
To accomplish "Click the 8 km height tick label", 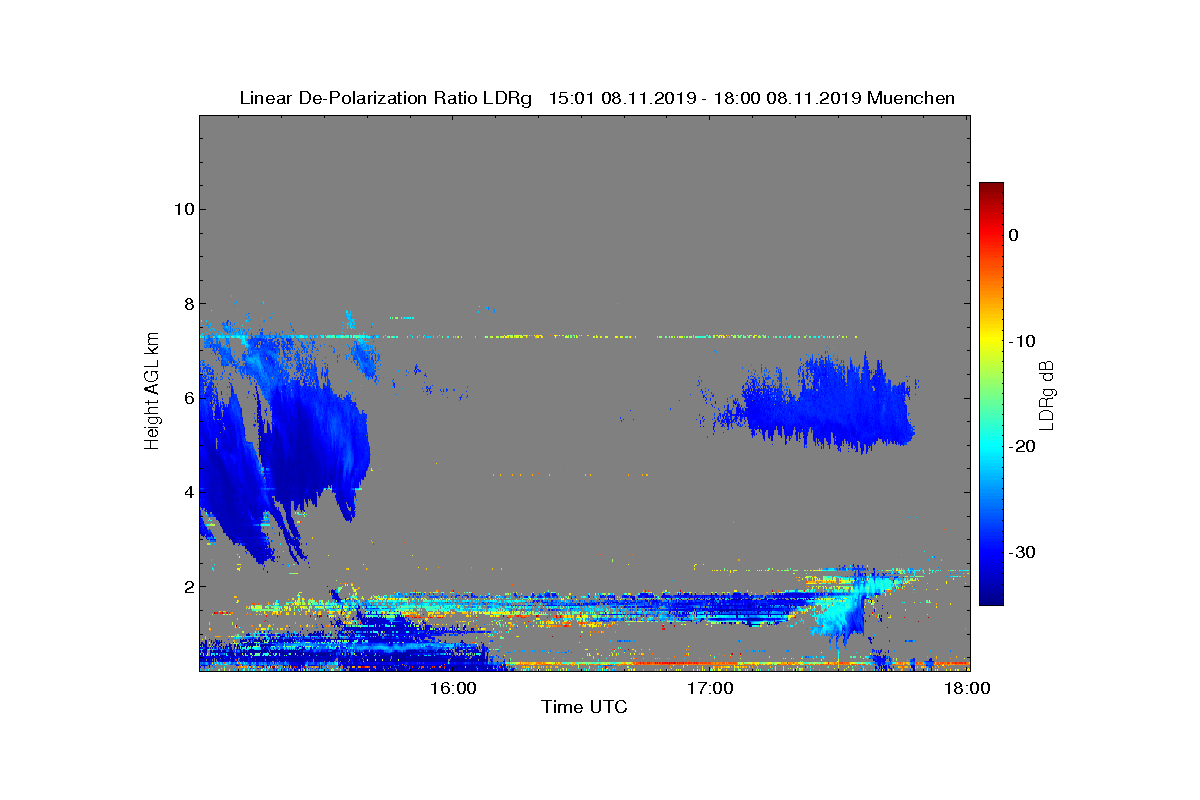I will [x=188, y=303].
